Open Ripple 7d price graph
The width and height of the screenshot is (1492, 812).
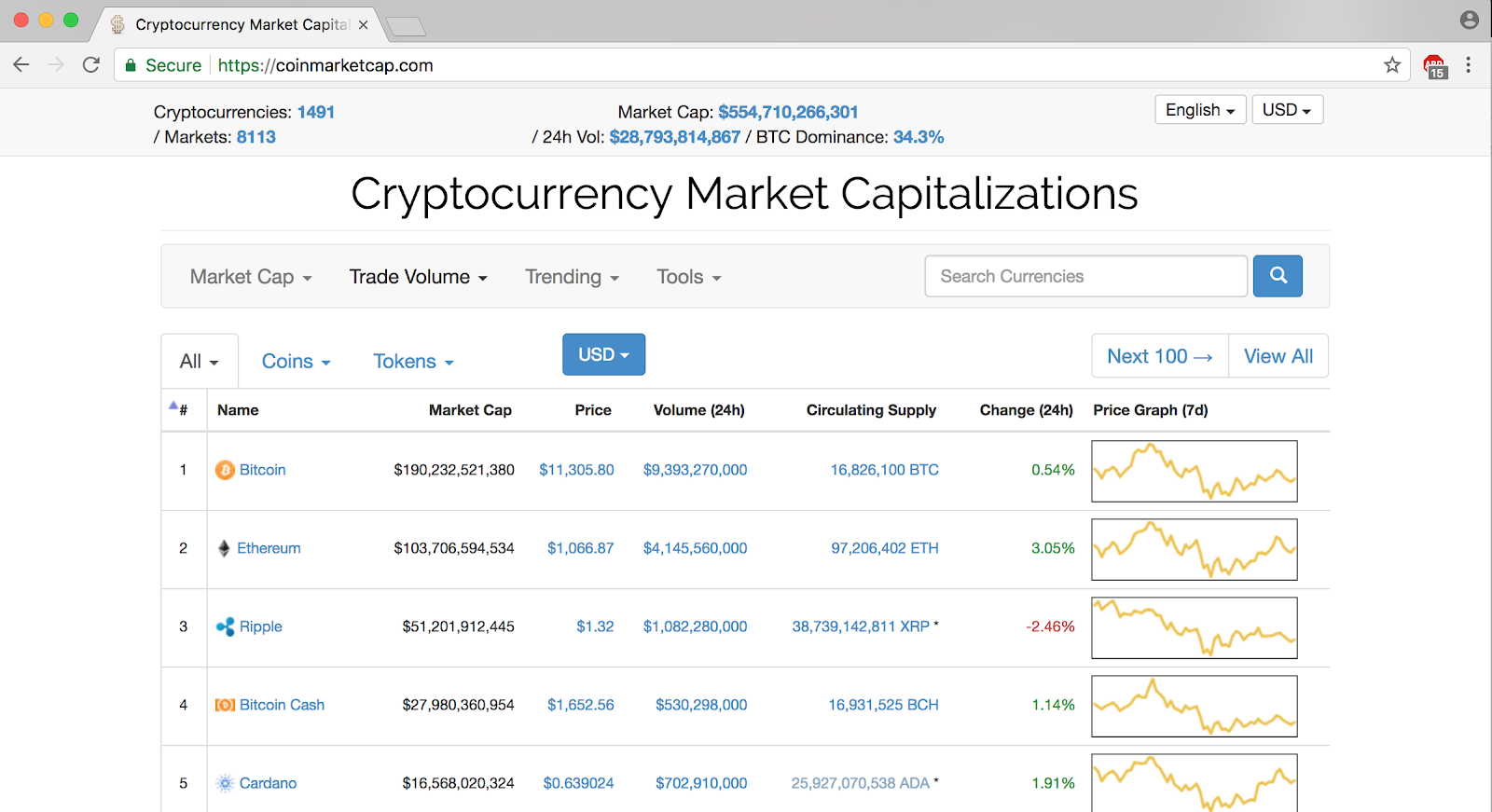[1195, 627]
